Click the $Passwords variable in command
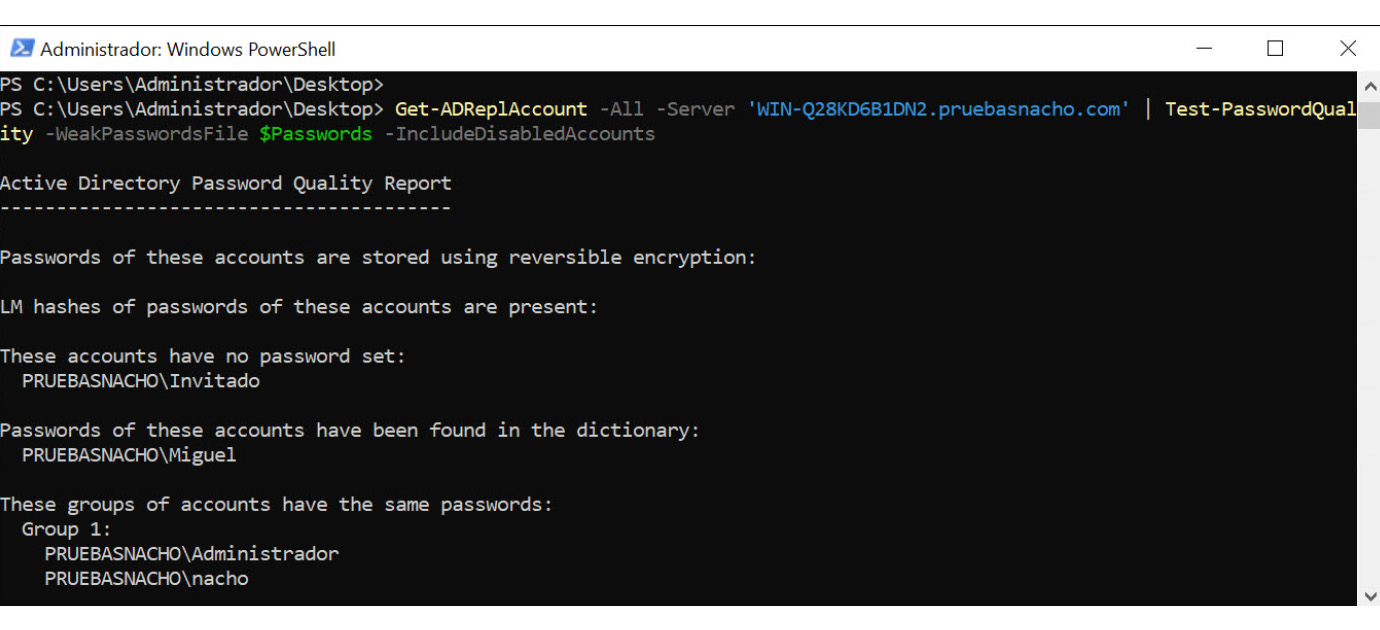Image resolution: width=1380 pixels, height=630 pixels. click(315, 134)
